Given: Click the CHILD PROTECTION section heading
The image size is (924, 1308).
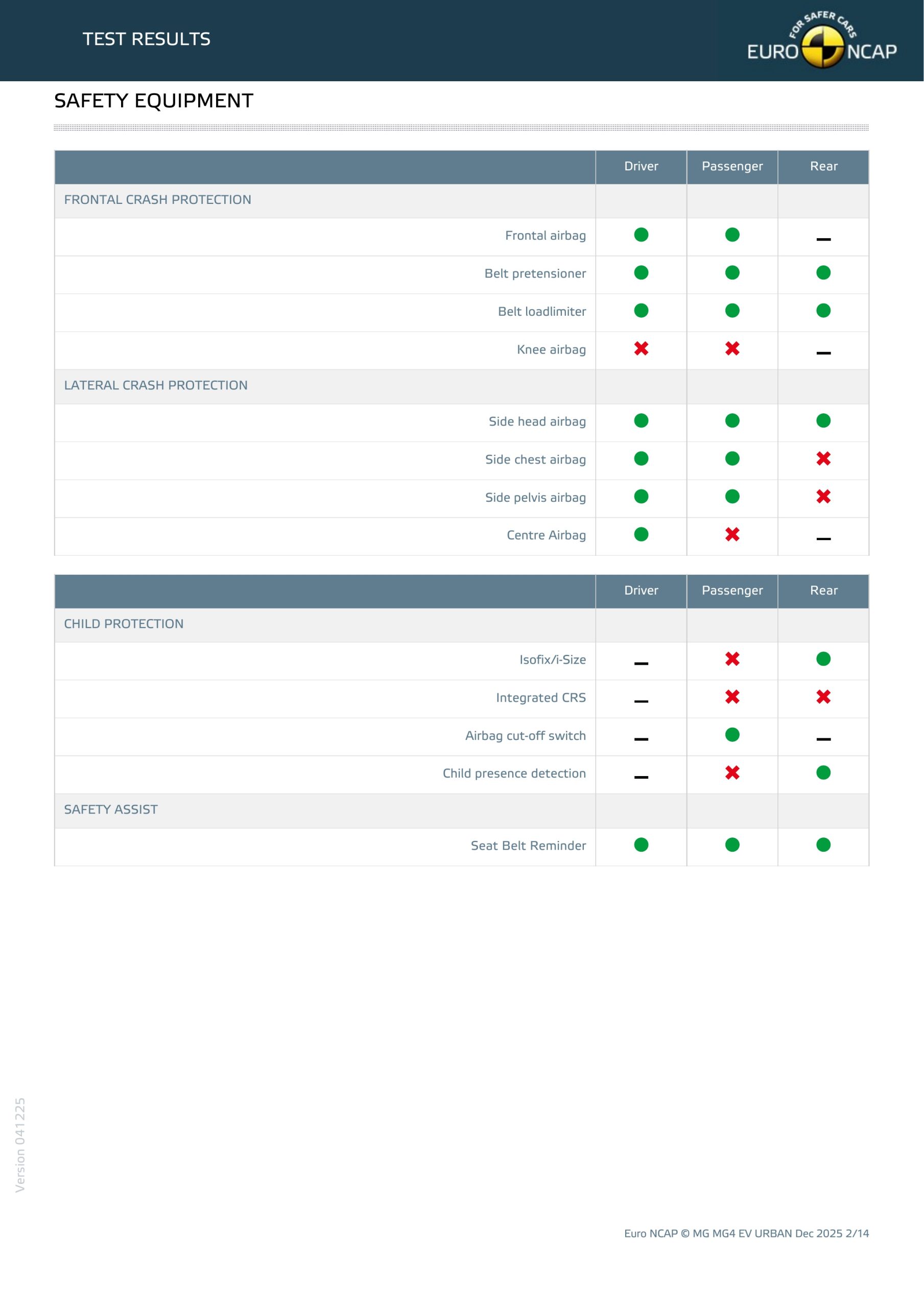Looking at the screenshot, I should (x=124, y=624).
